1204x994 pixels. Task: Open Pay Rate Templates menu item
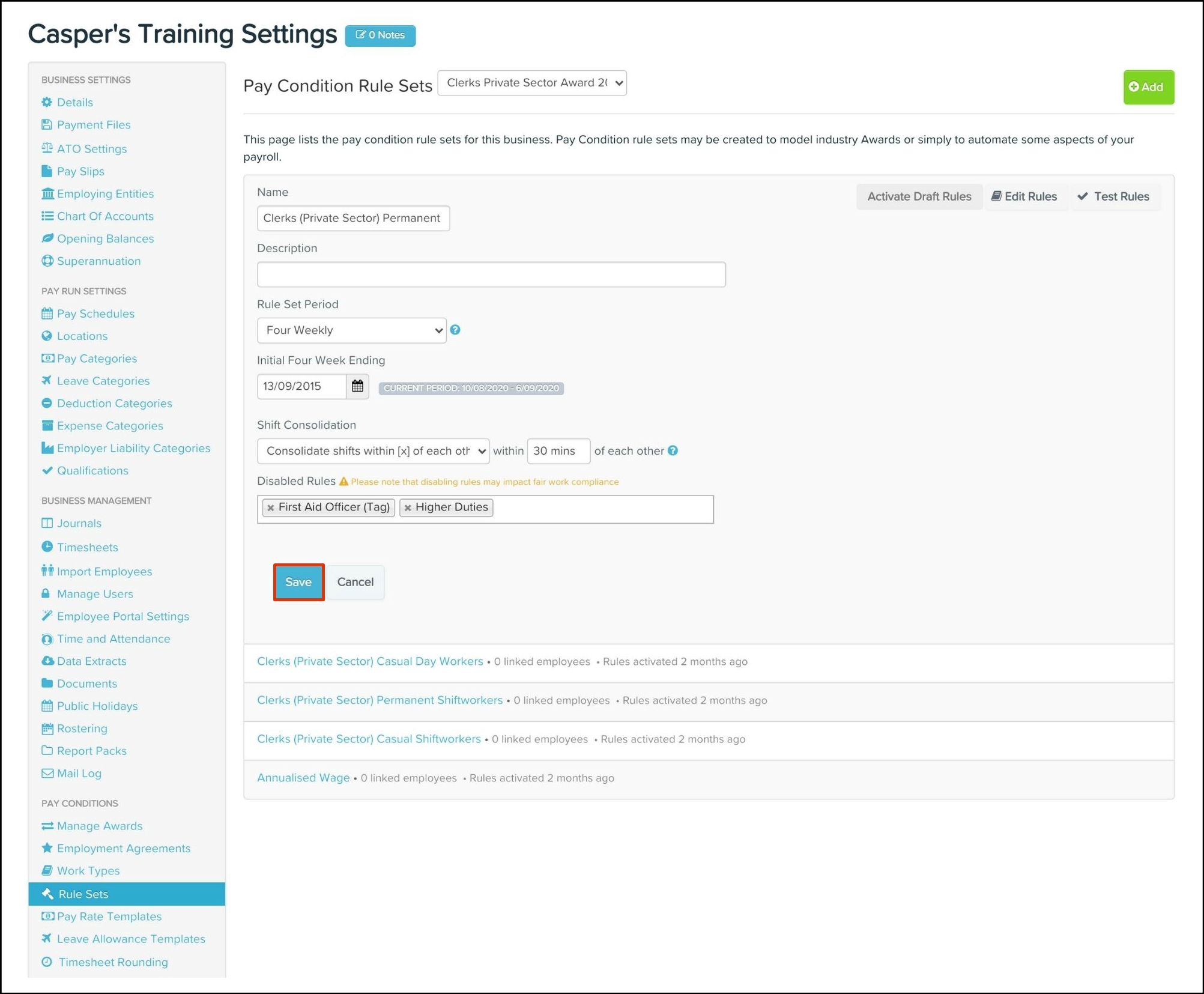pyautogui.click(x=109, y=916)
